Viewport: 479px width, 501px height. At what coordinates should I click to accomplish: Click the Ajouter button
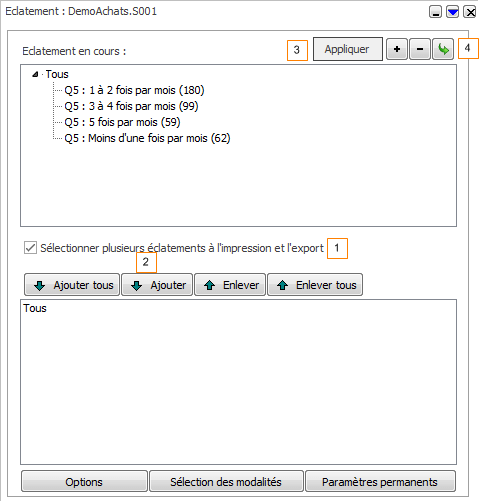point(157,285)
